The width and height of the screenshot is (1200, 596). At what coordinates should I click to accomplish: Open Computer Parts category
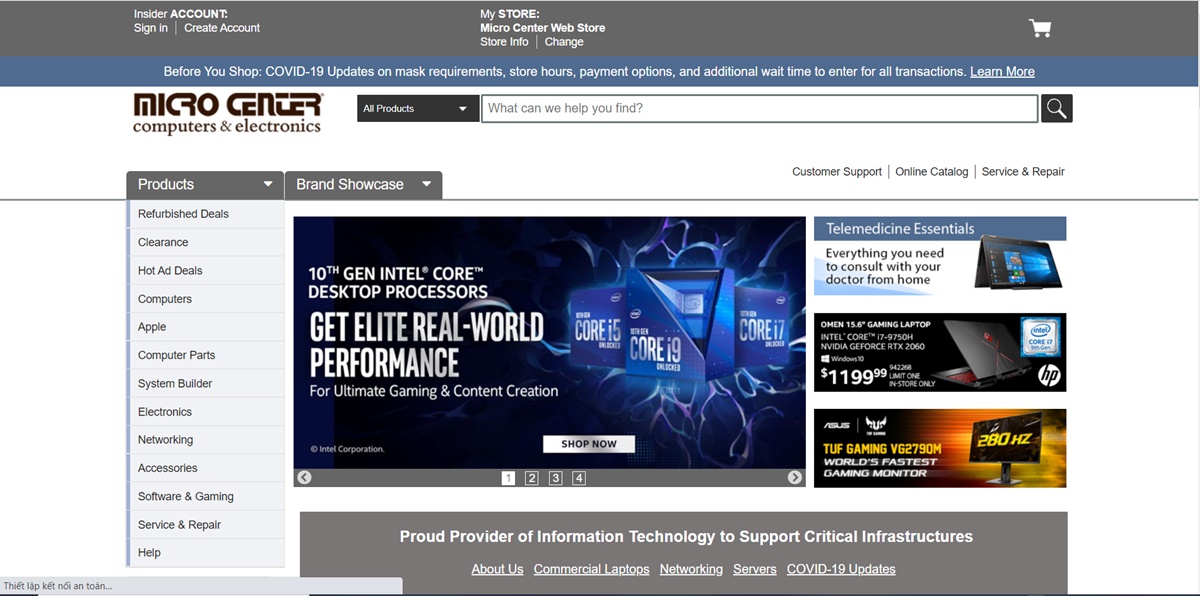(176, 355)
